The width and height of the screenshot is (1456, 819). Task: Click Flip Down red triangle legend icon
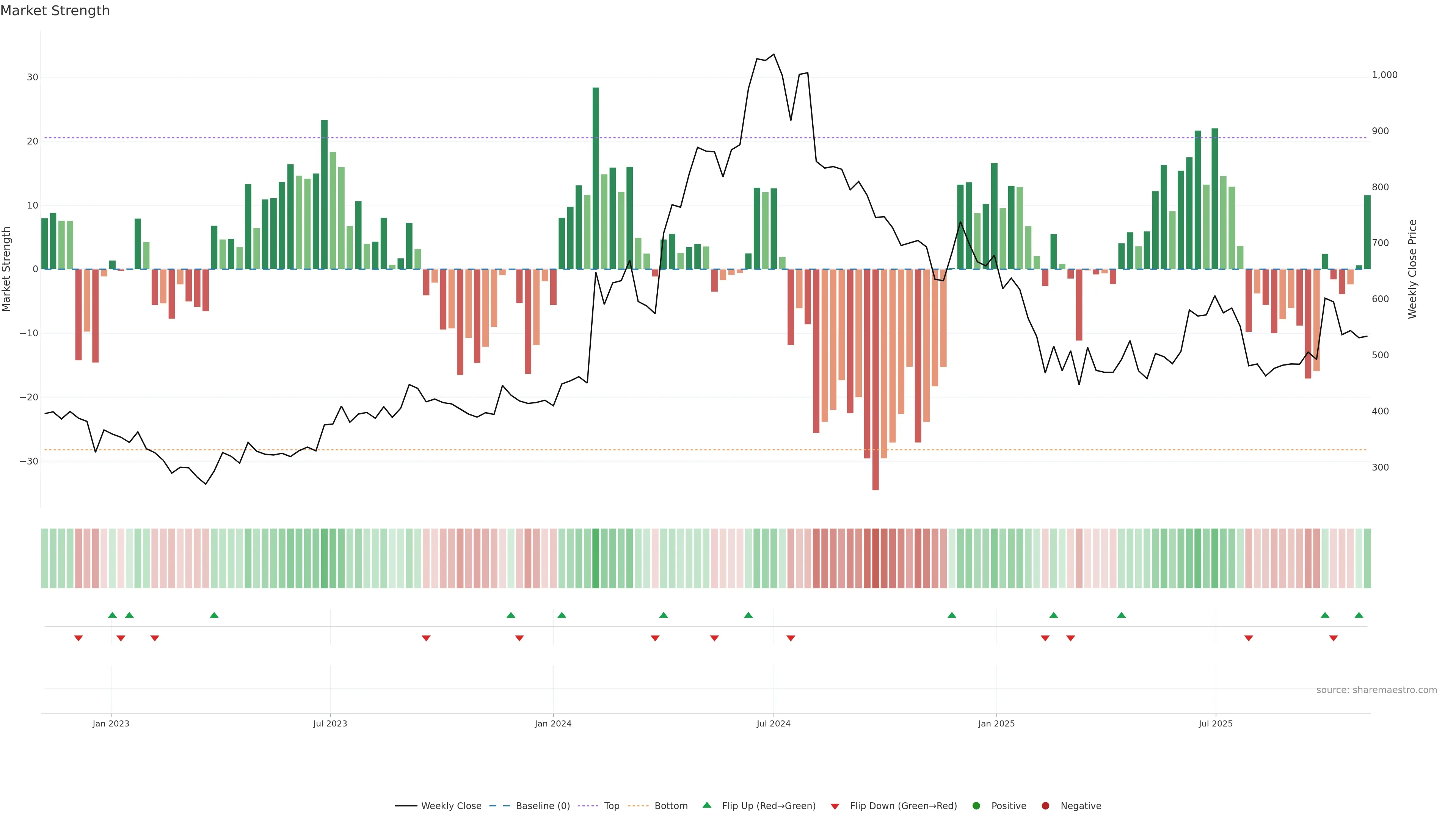pyautogui.click(x=835, y=806)
